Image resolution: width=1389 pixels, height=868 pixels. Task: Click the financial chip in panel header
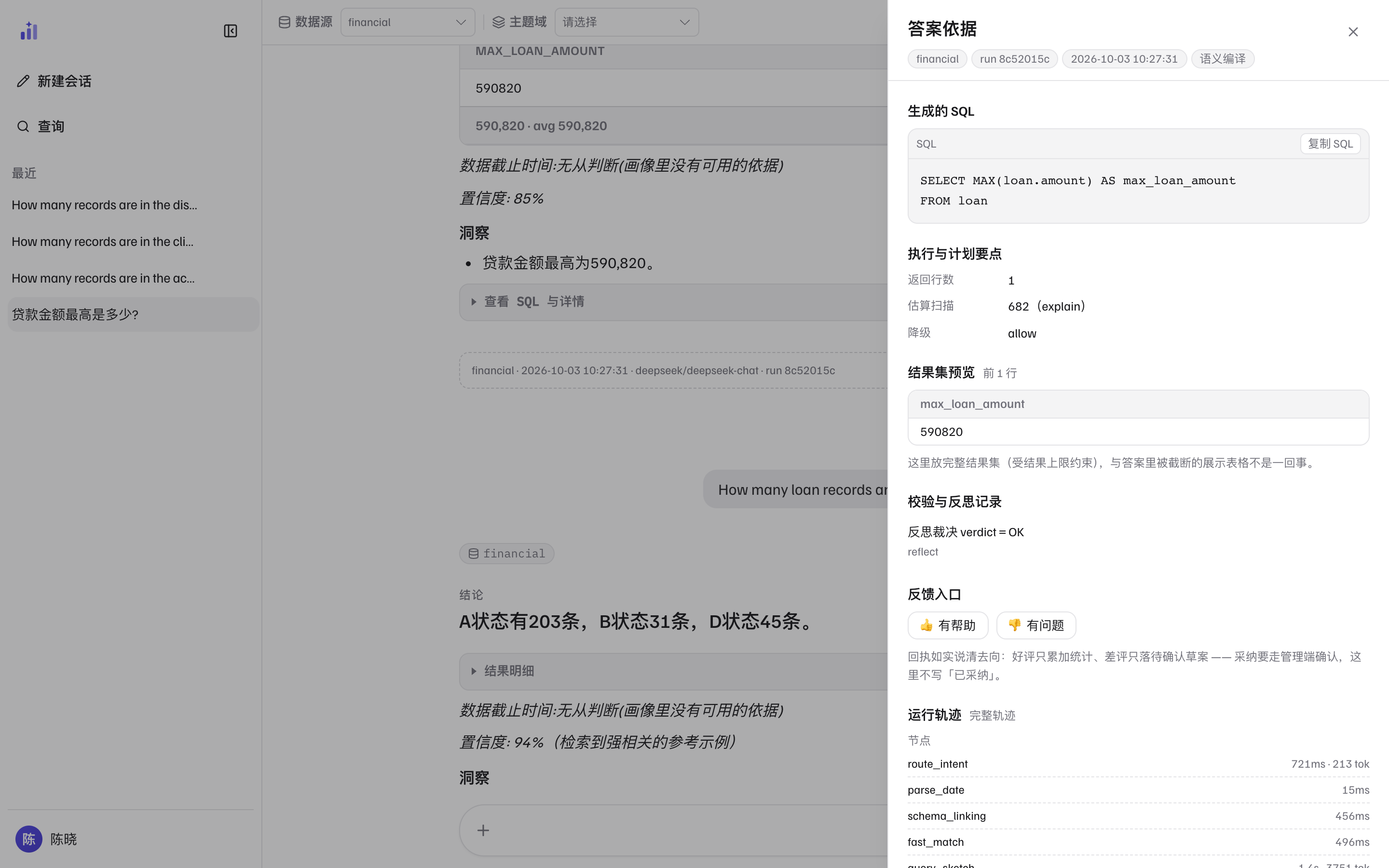click(937, 58)
